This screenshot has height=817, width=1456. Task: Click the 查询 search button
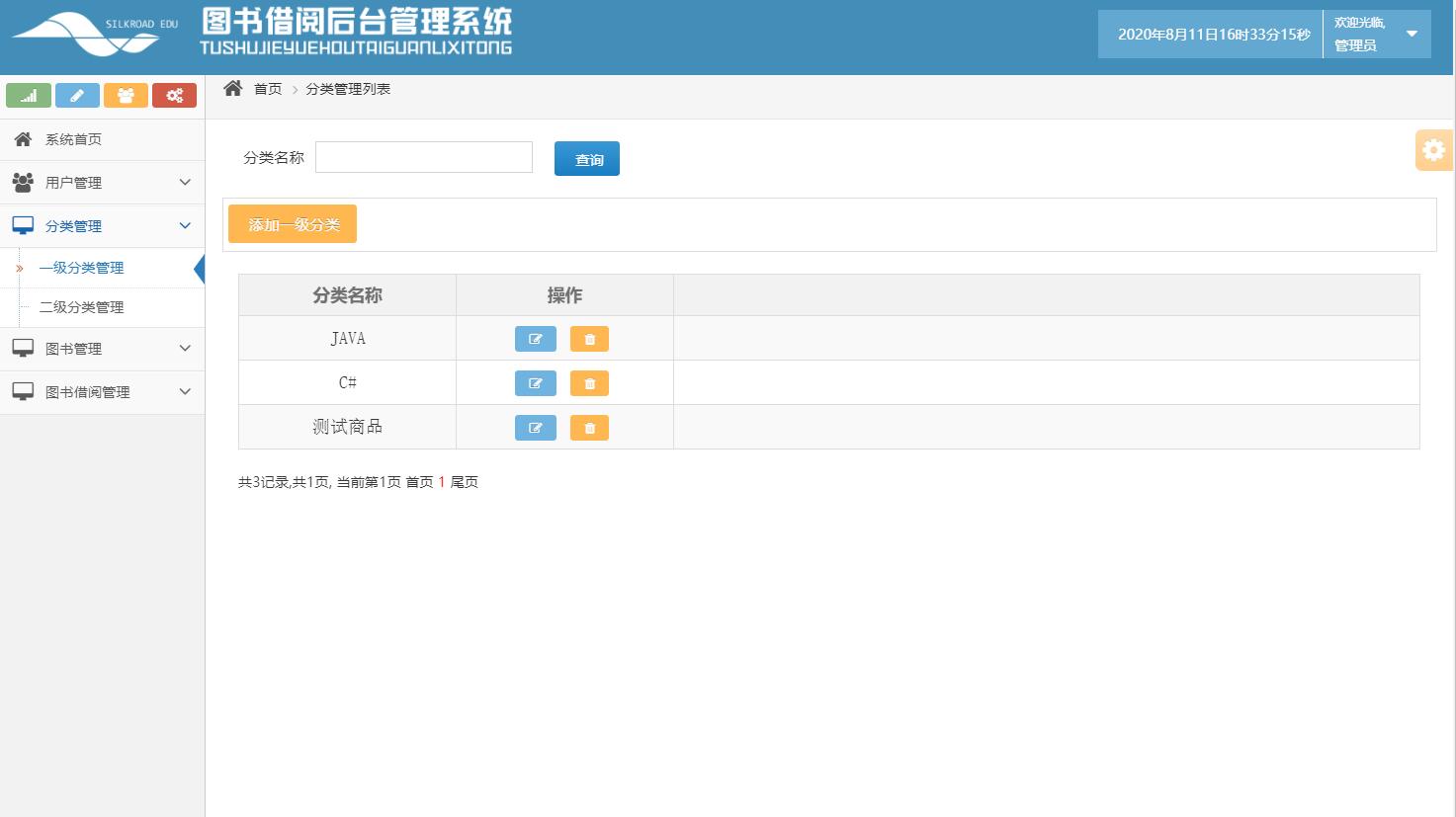pyautogui.click(x=587, y=159)
